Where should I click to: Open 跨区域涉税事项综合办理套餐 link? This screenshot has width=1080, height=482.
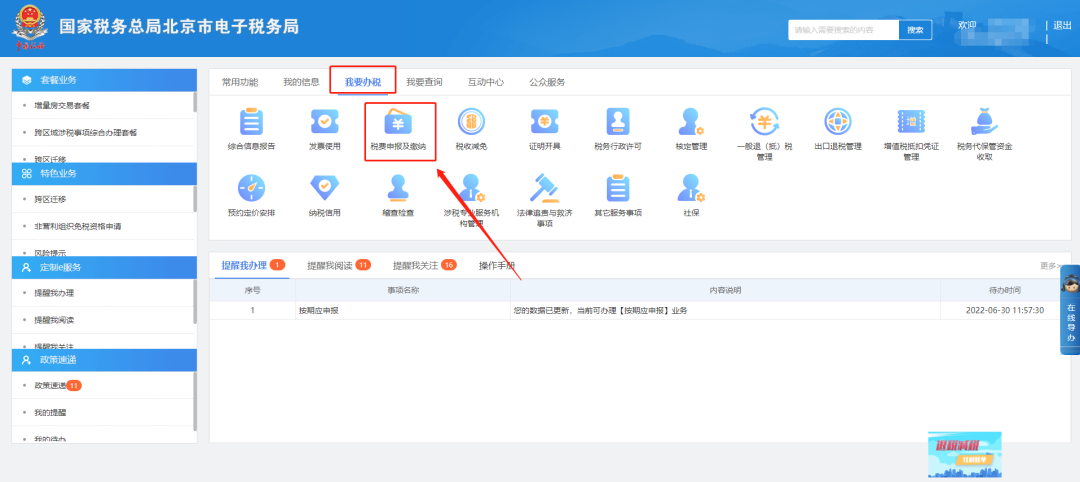click(x=85, y=132)
